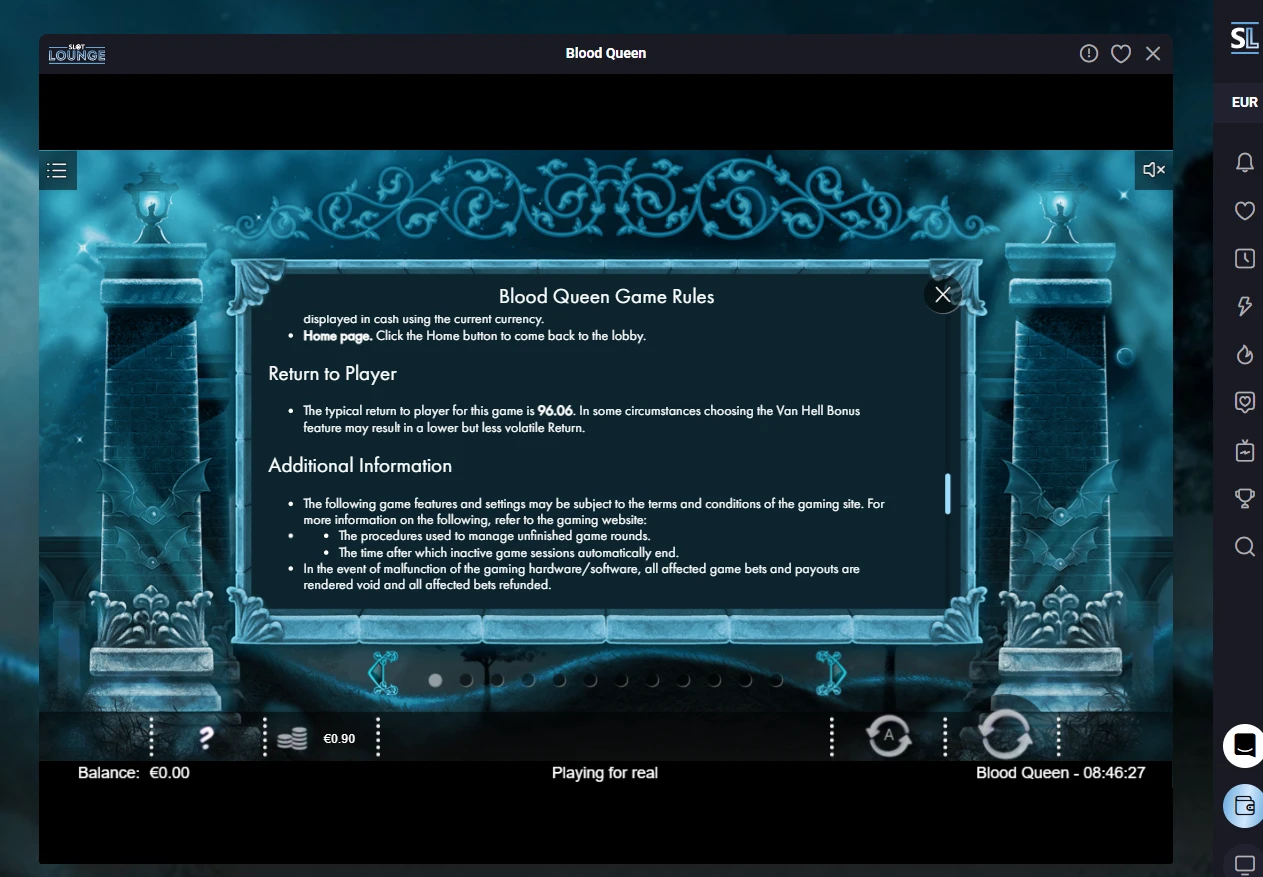Viewport: 1263px width, 877px height.
Task: Click the 96.06 return value
Action: pos(555,411)
